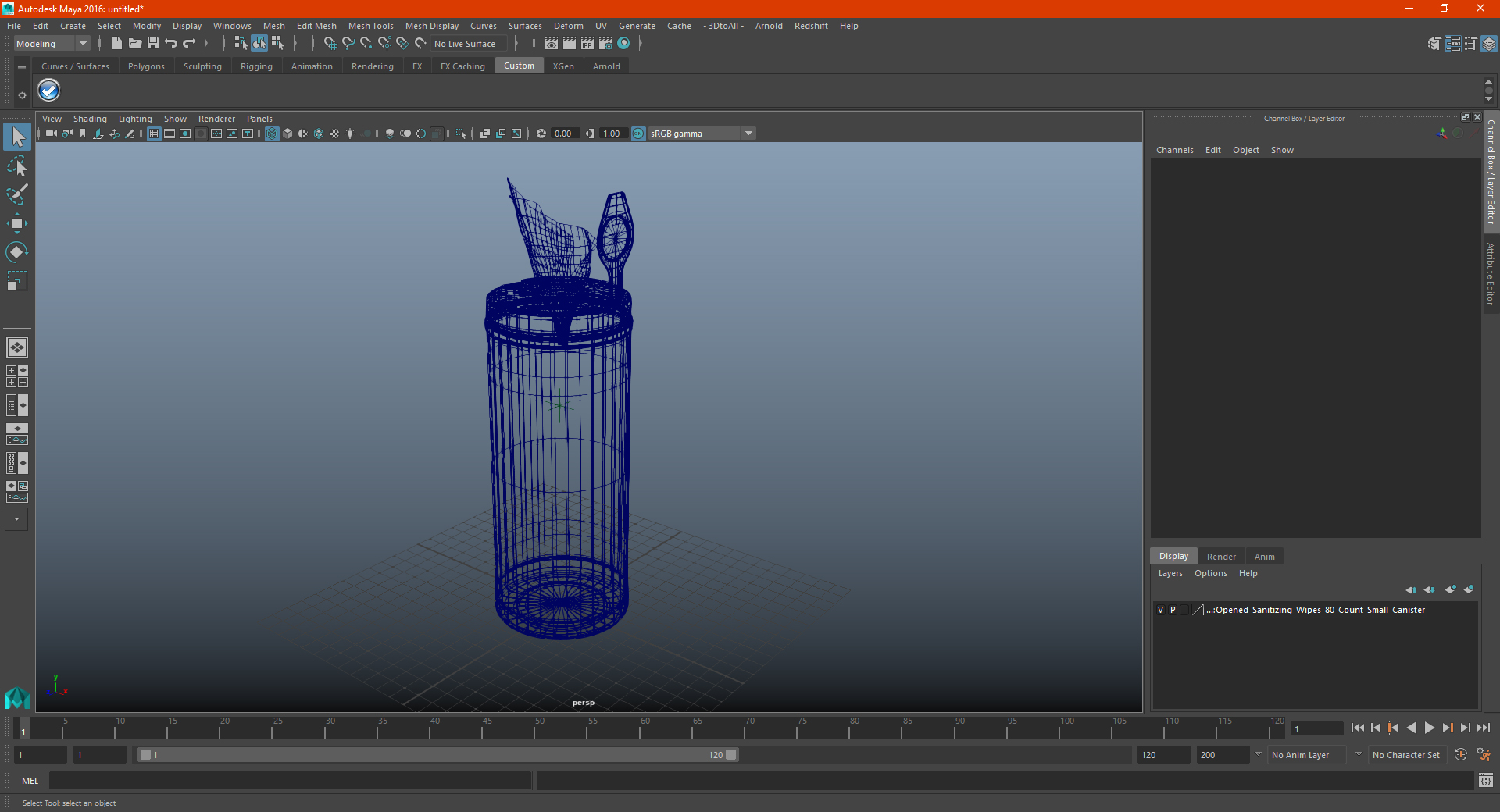Switch to the Render layers tab
1500x812 pixels.
(x=1221, y=557)
